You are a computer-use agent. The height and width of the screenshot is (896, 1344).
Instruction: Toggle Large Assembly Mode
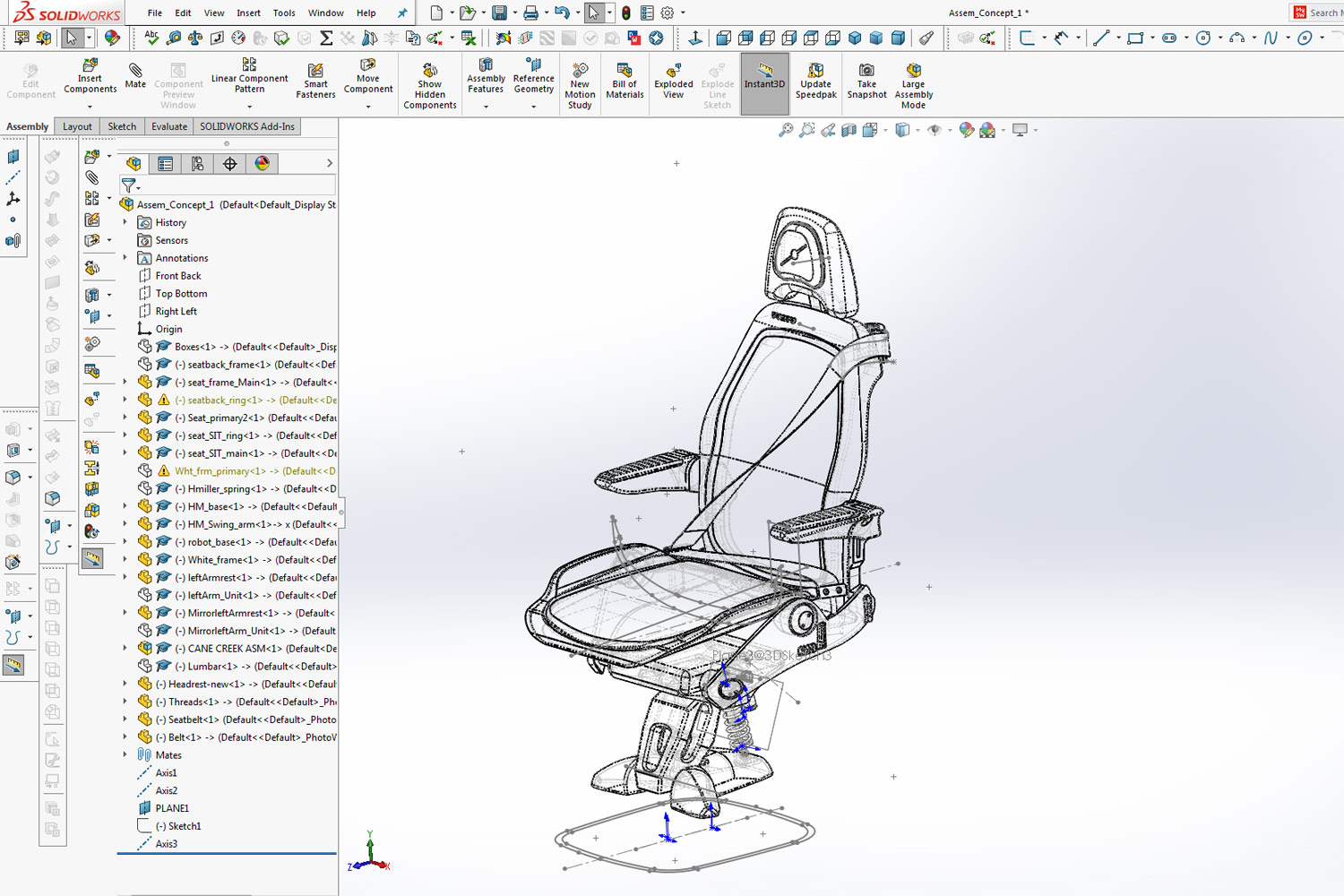coord(913,84)
